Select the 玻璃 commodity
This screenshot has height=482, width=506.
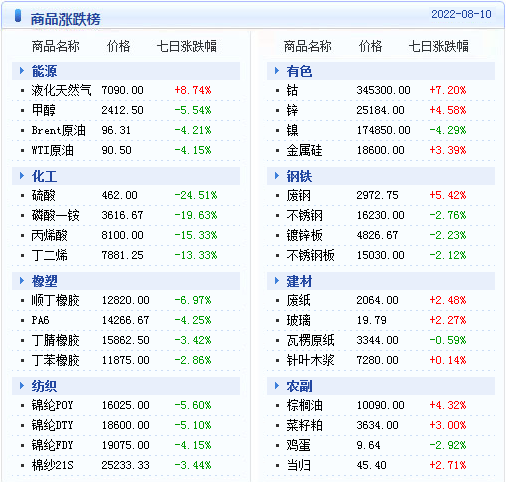click(298, 320)
